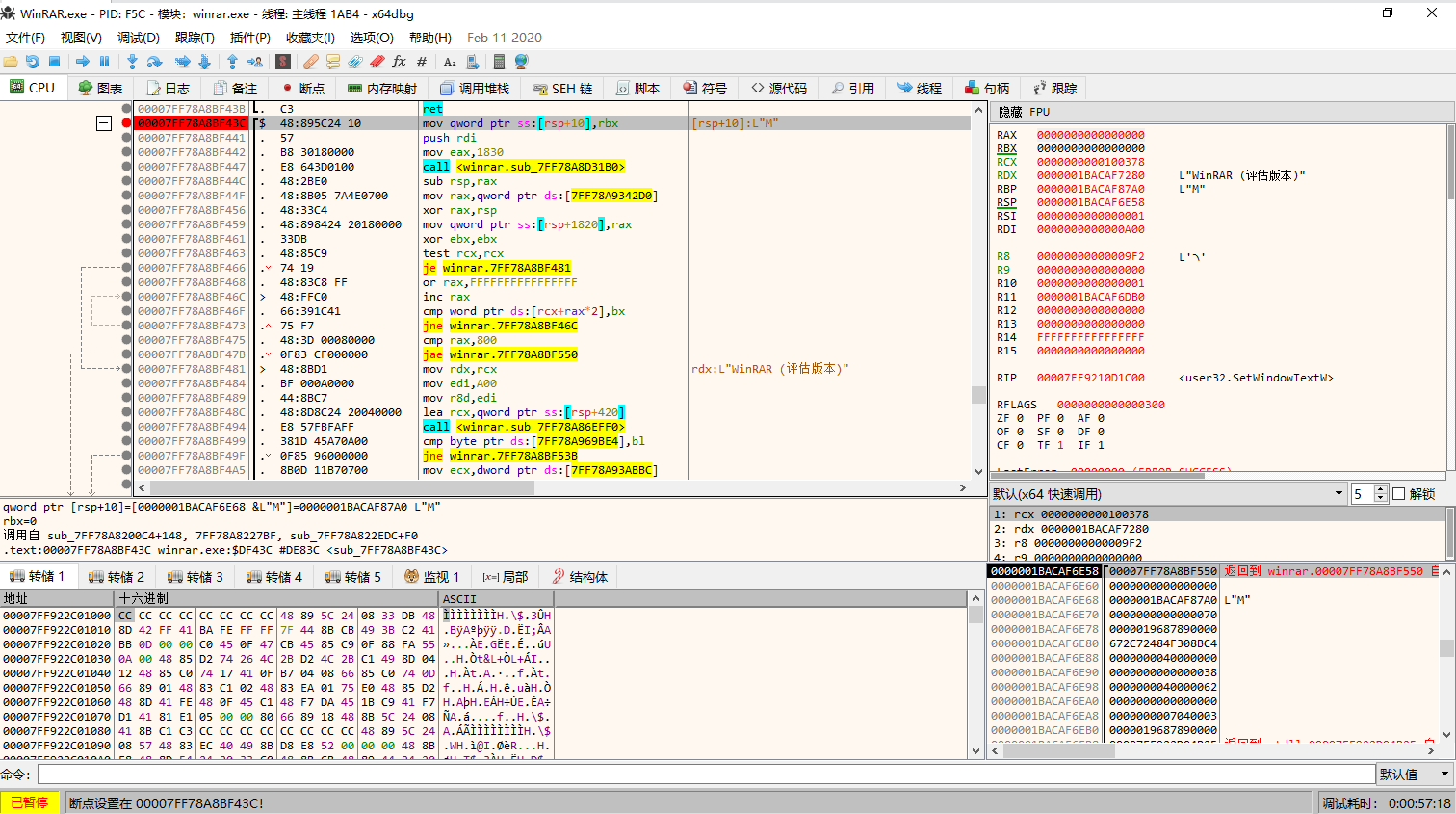Open the 默认值 command type dropdown
Viewport: 1456px width, 814px height.
[1415, 774]
